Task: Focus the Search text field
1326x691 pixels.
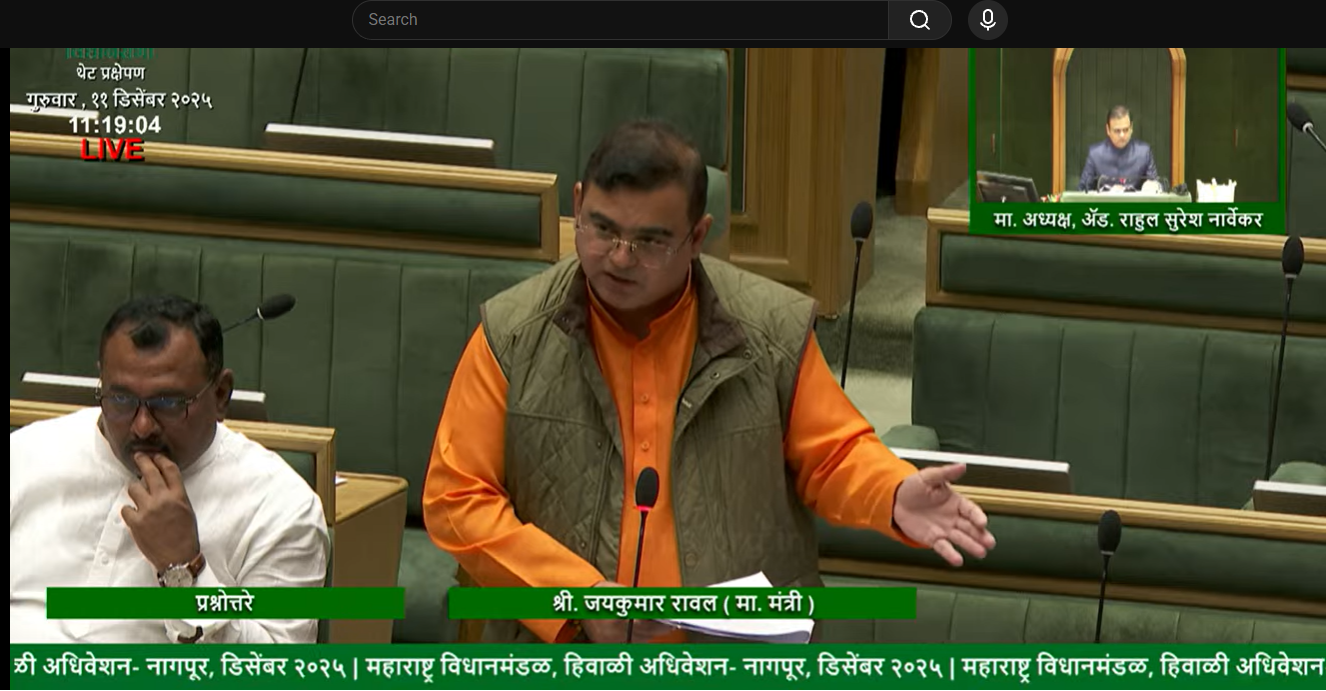Action: click(620, 20)
